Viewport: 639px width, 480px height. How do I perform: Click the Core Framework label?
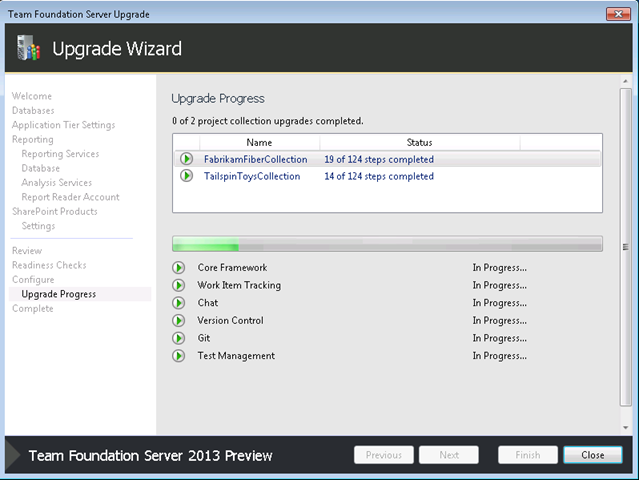(232, 268)
